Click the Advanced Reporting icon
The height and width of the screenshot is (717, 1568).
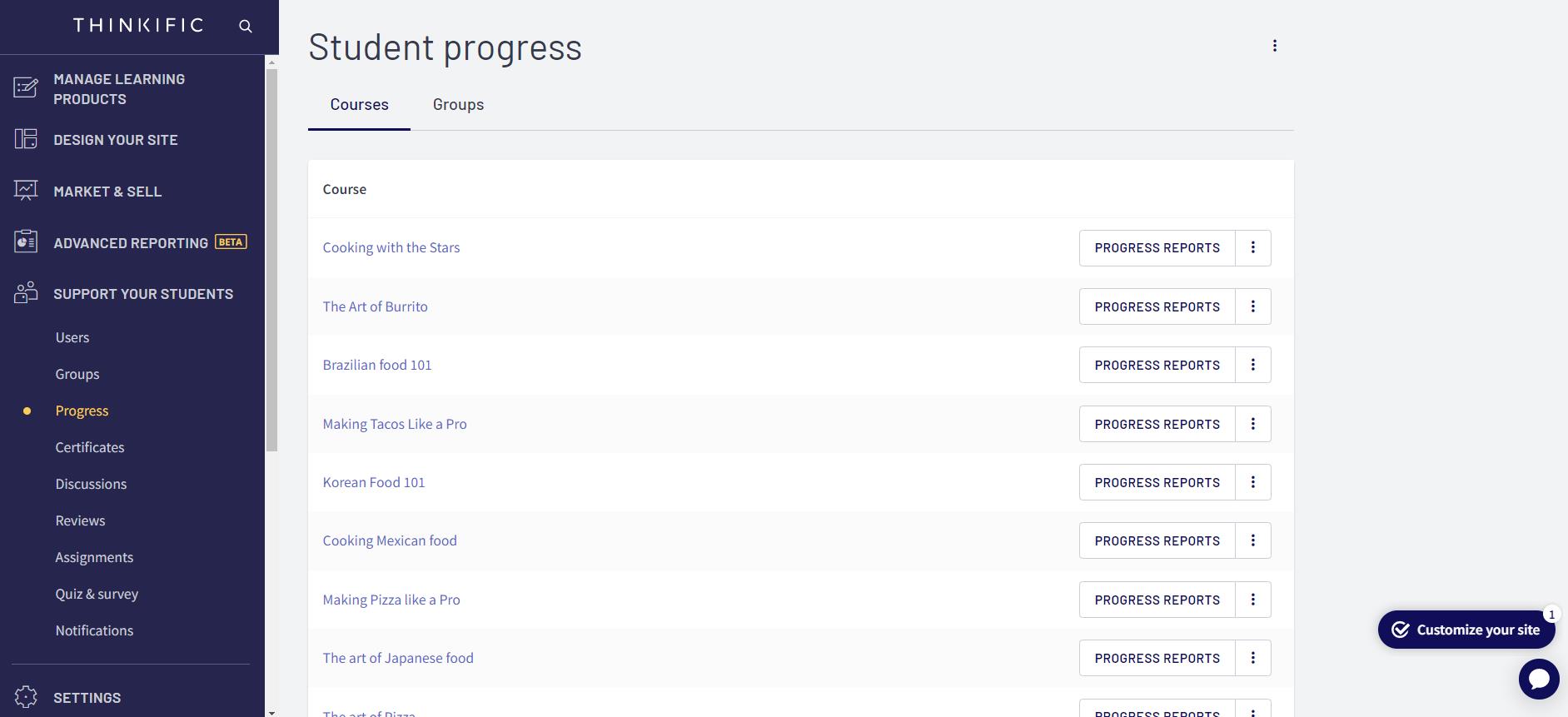click(x=26, y=242)
